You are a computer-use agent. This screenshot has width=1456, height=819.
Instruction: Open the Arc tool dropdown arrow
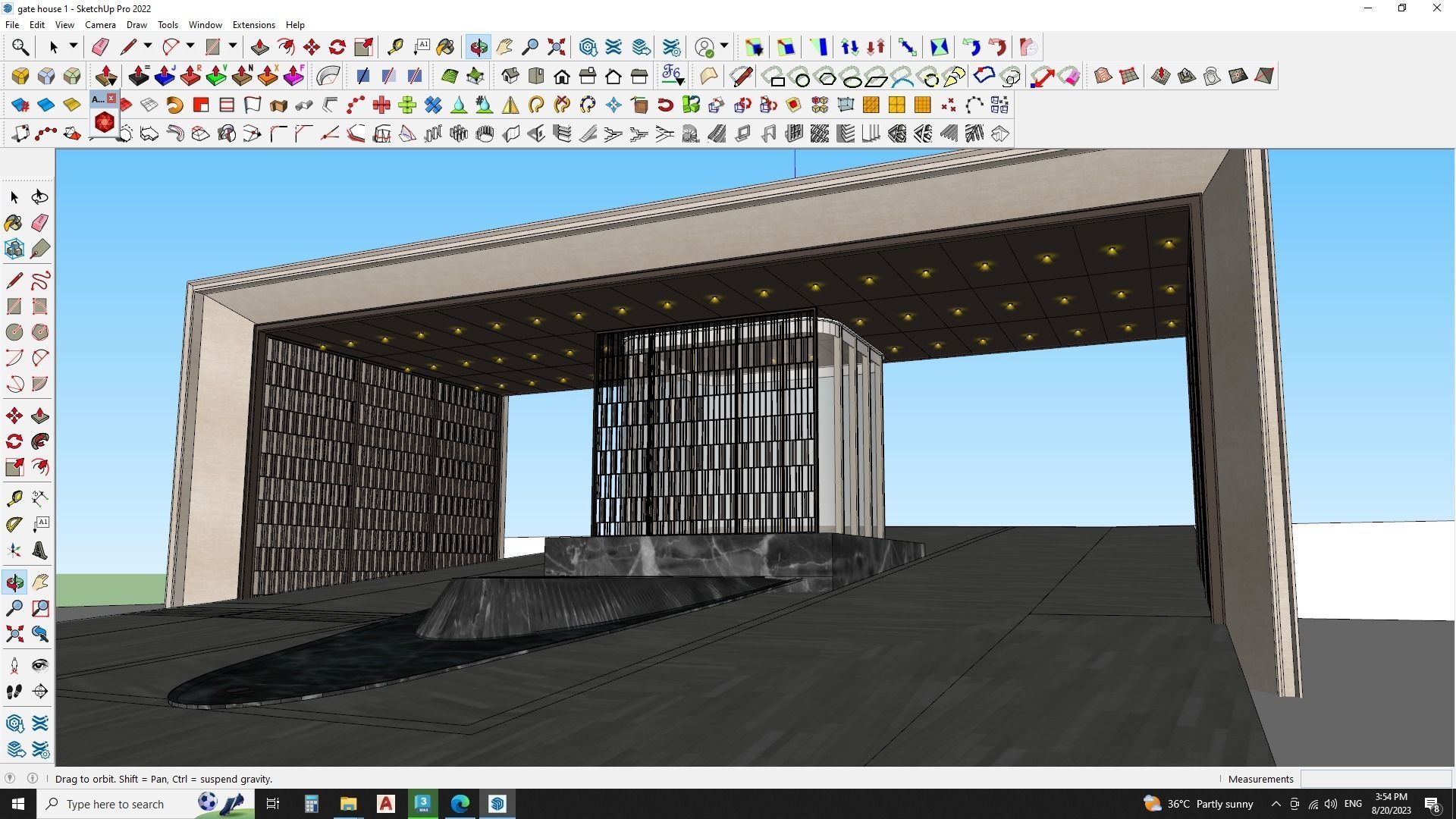(189, 46)
